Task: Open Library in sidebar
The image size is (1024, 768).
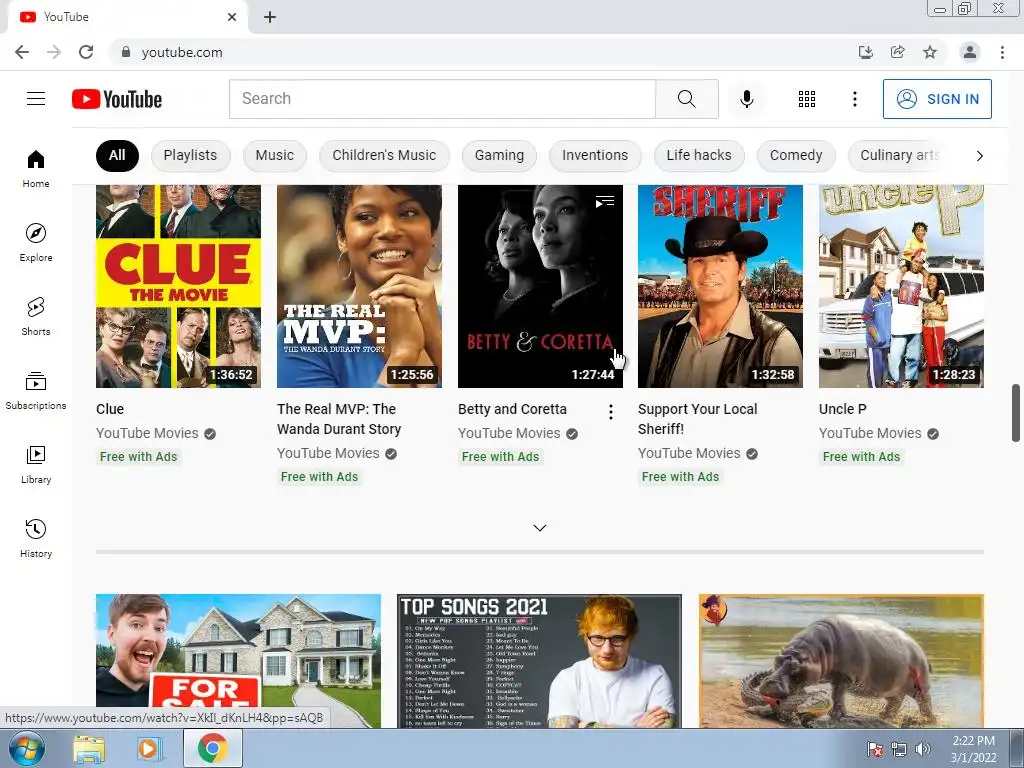Action: [36, 464]
